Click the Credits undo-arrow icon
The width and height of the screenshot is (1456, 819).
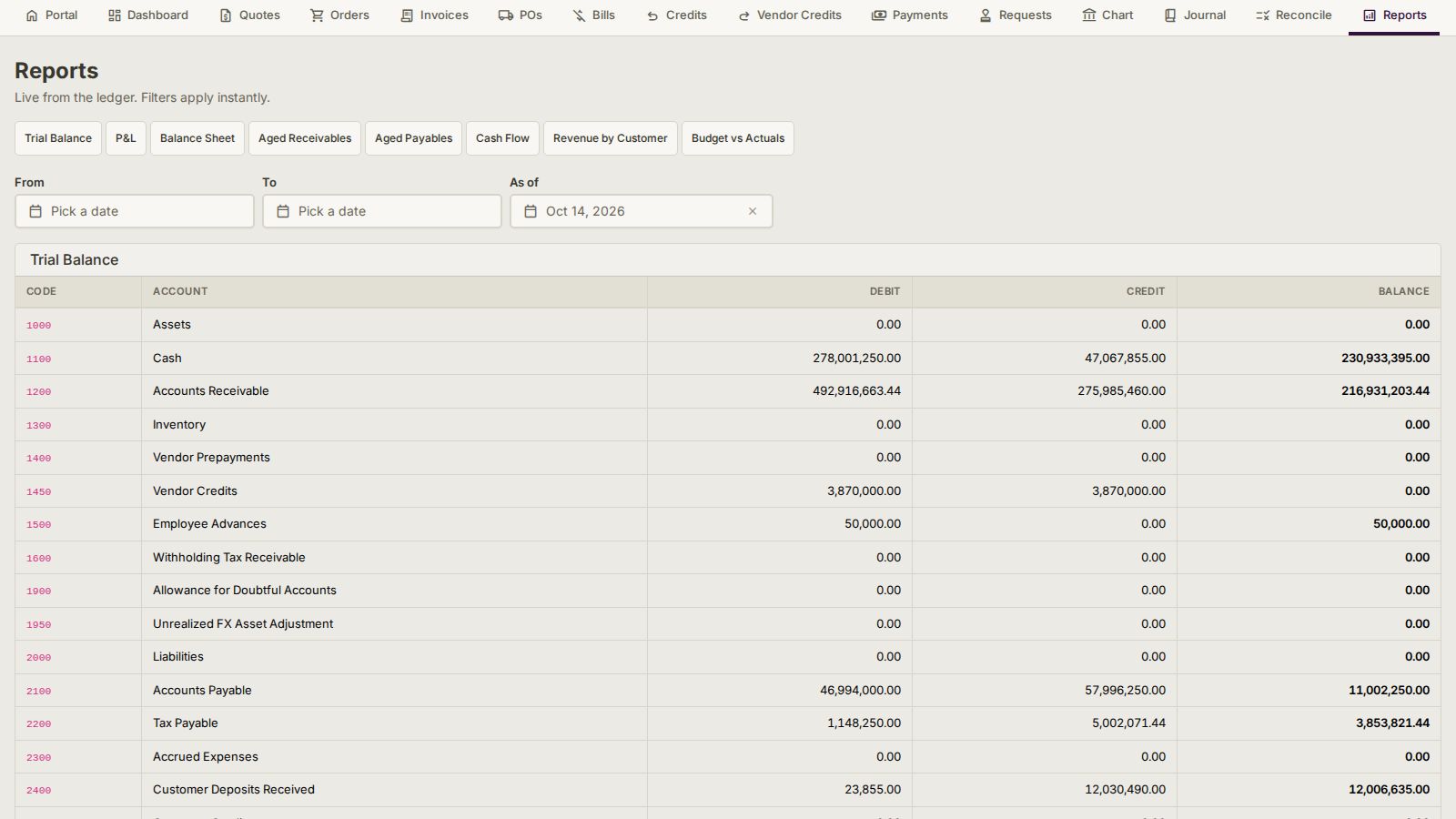tap(652, 15)
